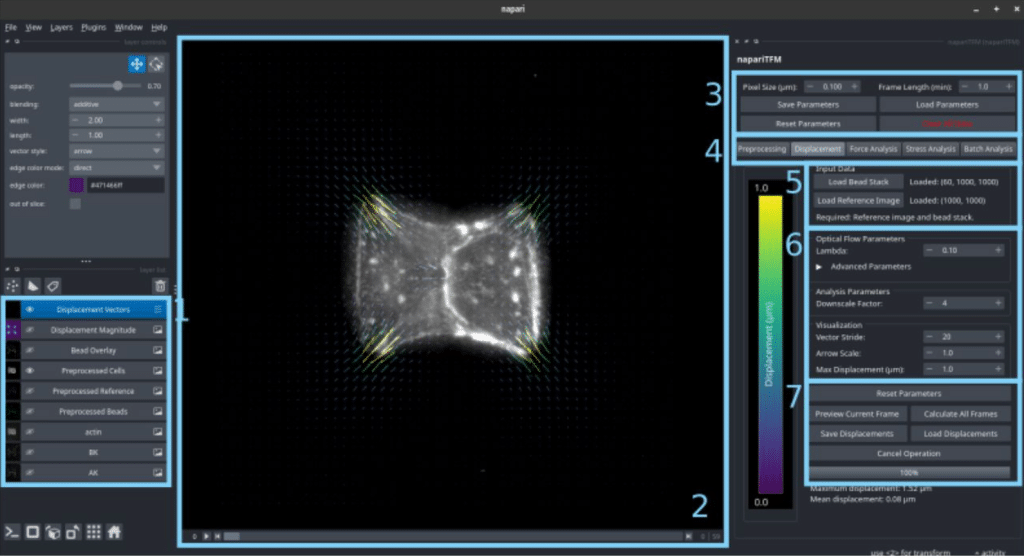Image resolution: width=1024 pixels, height=556 pixels.
Task: Open the Plugins menu
Action: [x=92, y=27]
